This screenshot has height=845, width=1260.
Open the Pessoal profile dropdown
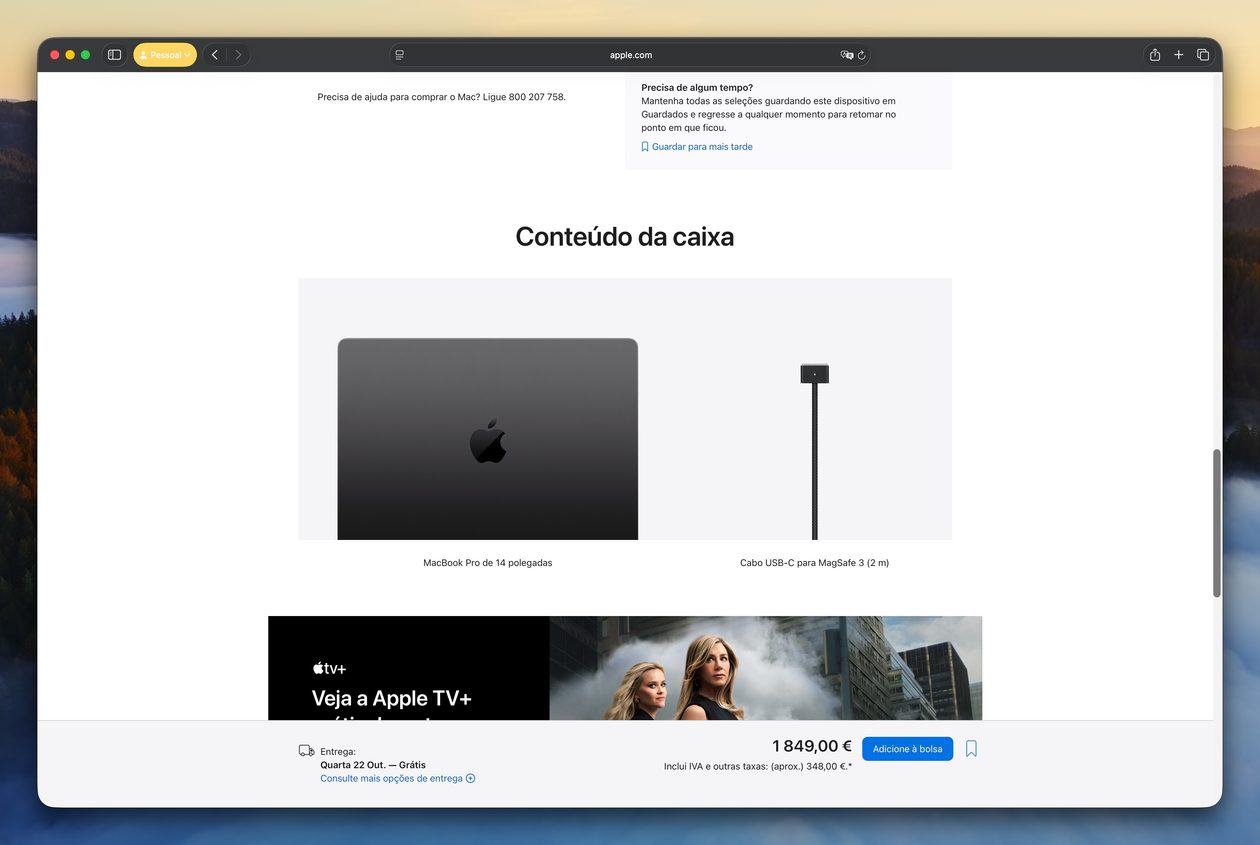[165, 55]
